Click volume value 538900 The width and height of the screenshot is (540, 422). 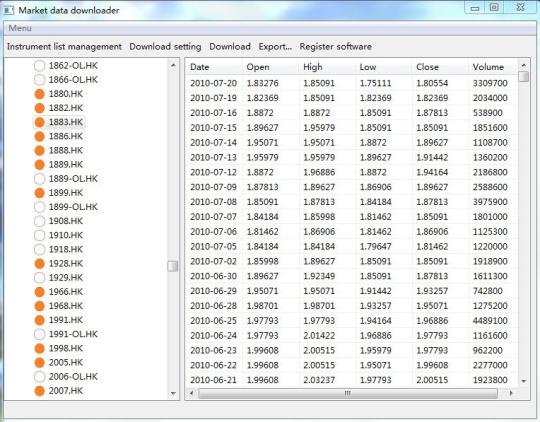click(x=488, y=113)
